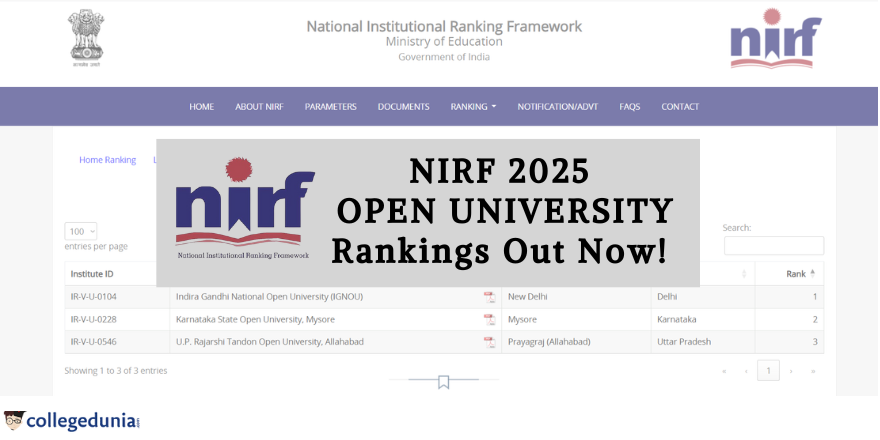Click Indira Gandhi National Open University (IGNOU)
The image size is (880, 440).
[x=269, y=296]
